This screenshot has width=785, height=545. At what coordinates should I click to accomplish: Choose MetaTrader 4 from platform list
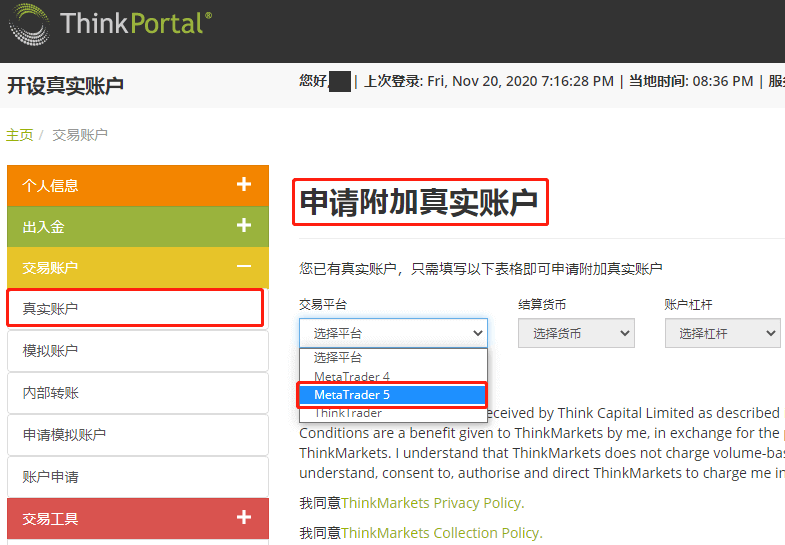click(x=392, y=376)
